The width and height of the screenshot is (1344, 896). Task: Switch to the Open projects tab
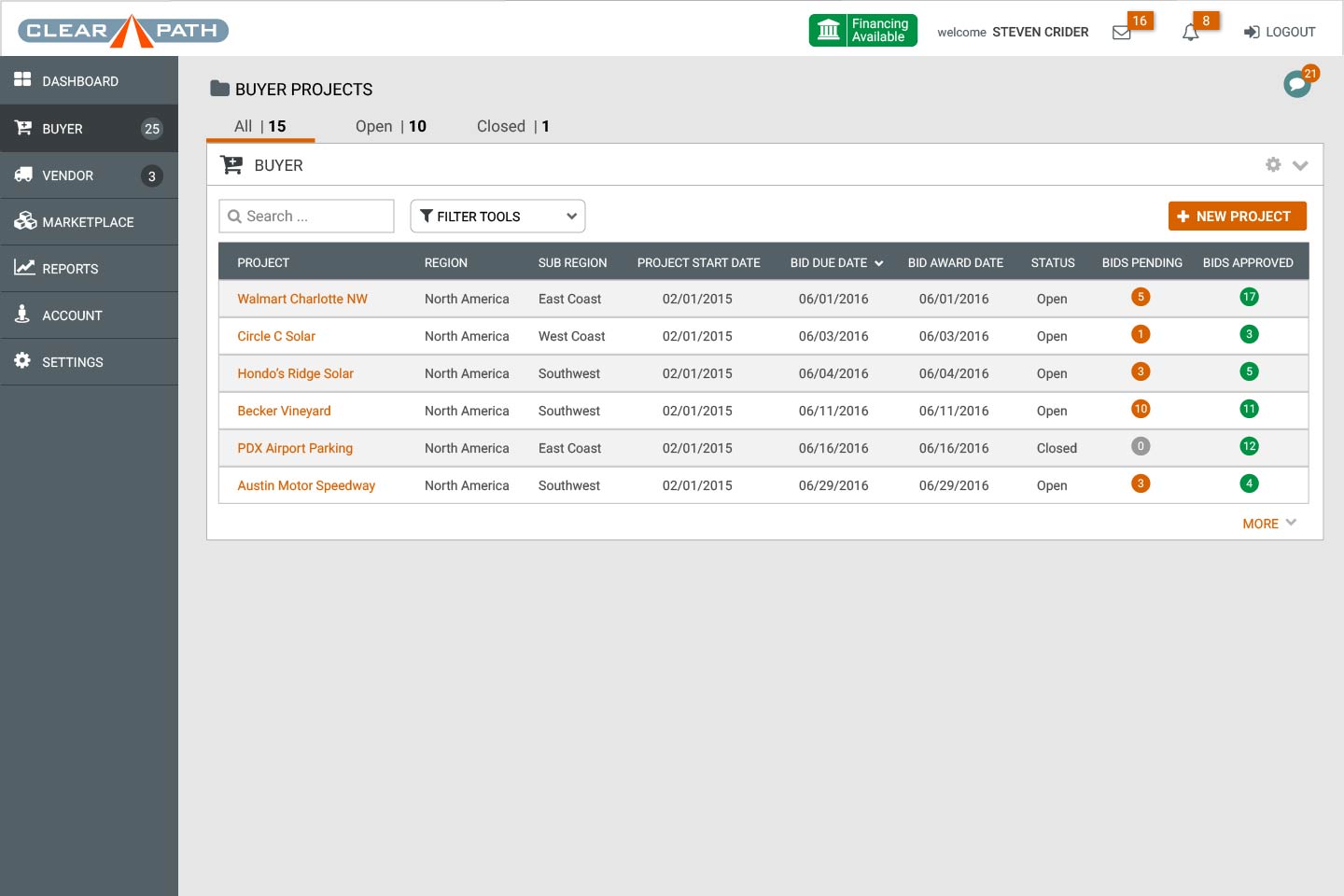[390, 127]
